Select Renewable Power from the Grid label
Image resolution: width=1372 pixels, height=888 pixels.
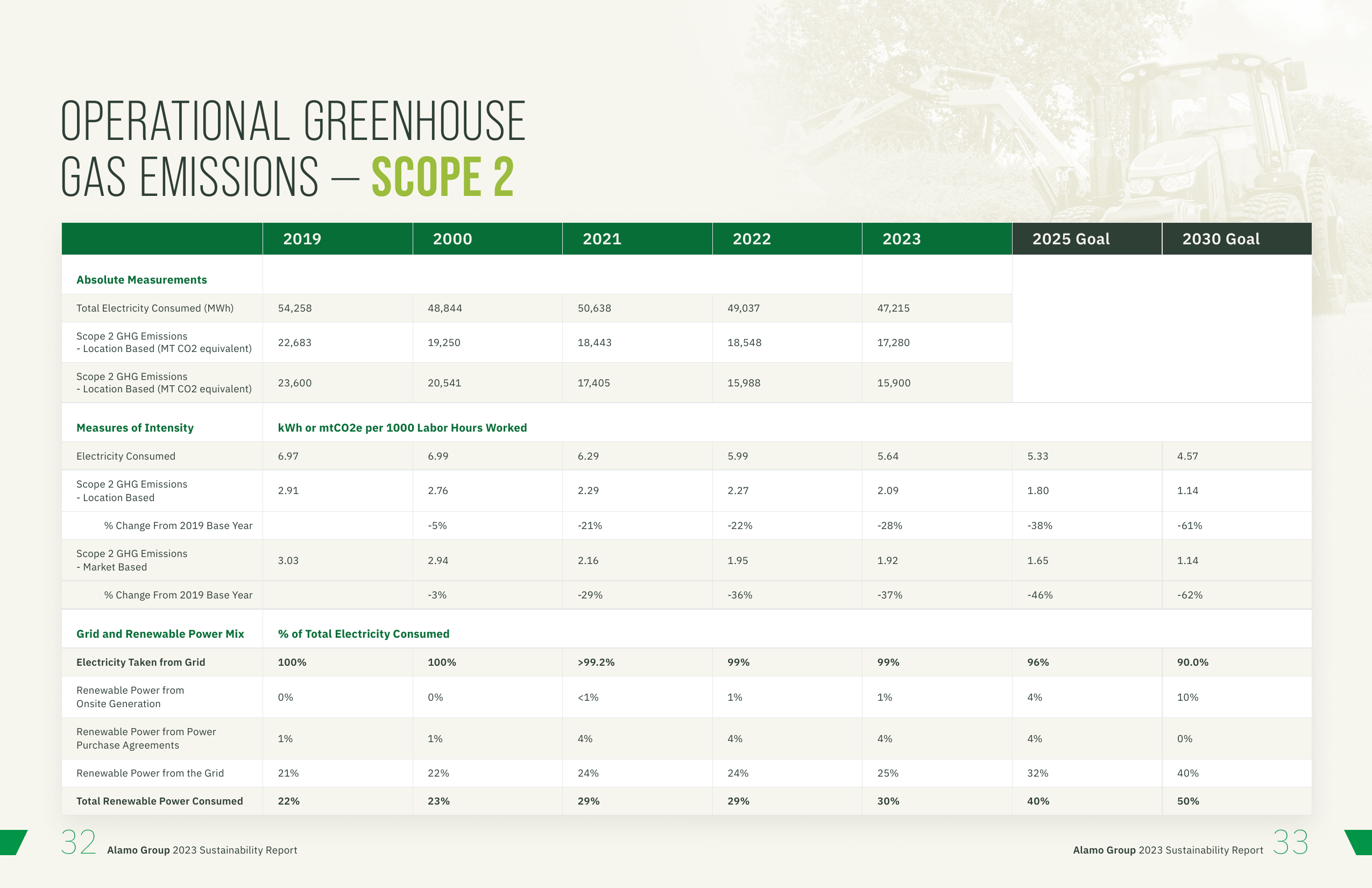pyautogui.click(x=150, y=773)
